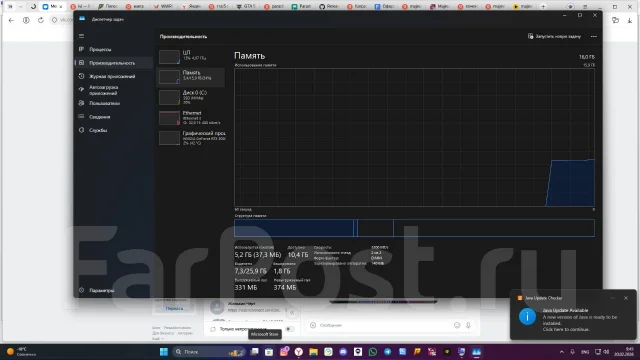This screenshot has width=640, height=360.
Task: Click the 331 МБ paged pool value
Action: [x=246, y=287]
